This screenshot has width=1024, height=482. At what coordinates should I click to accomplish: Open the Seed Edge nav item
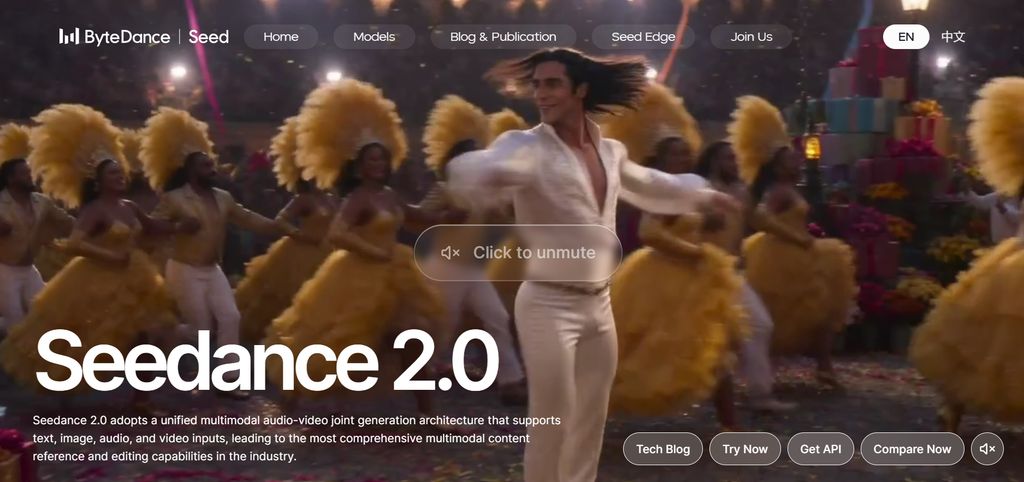[643, 37]
